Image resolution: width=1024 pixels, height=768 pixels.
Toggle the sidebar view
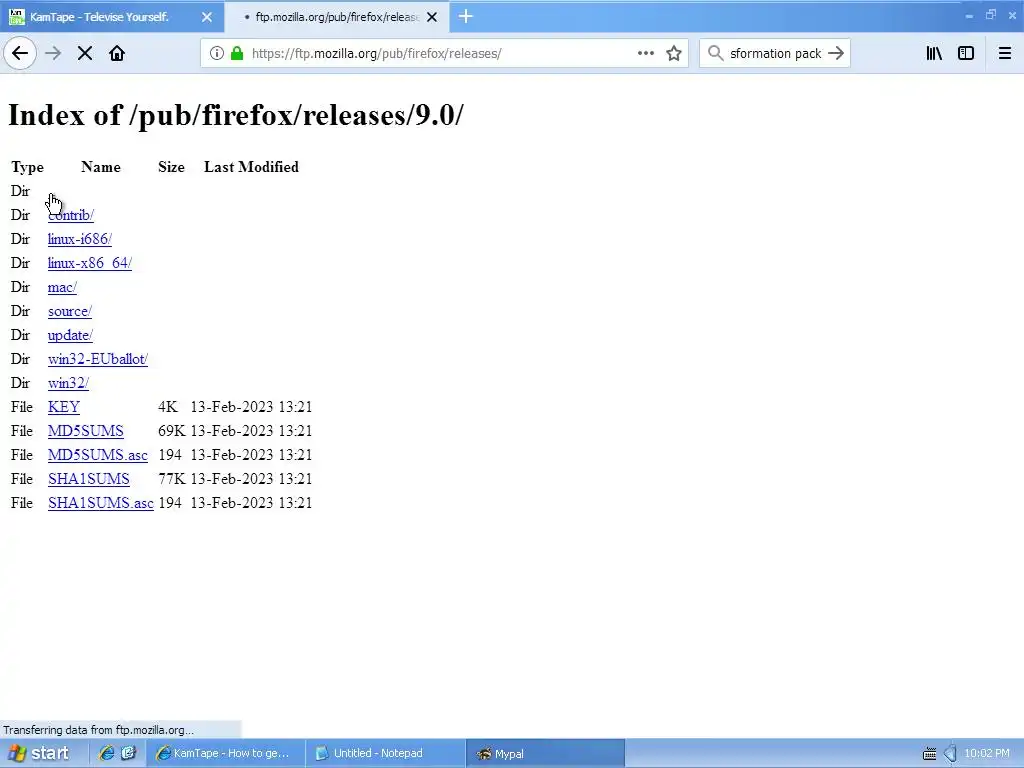[x=966, y=54]
